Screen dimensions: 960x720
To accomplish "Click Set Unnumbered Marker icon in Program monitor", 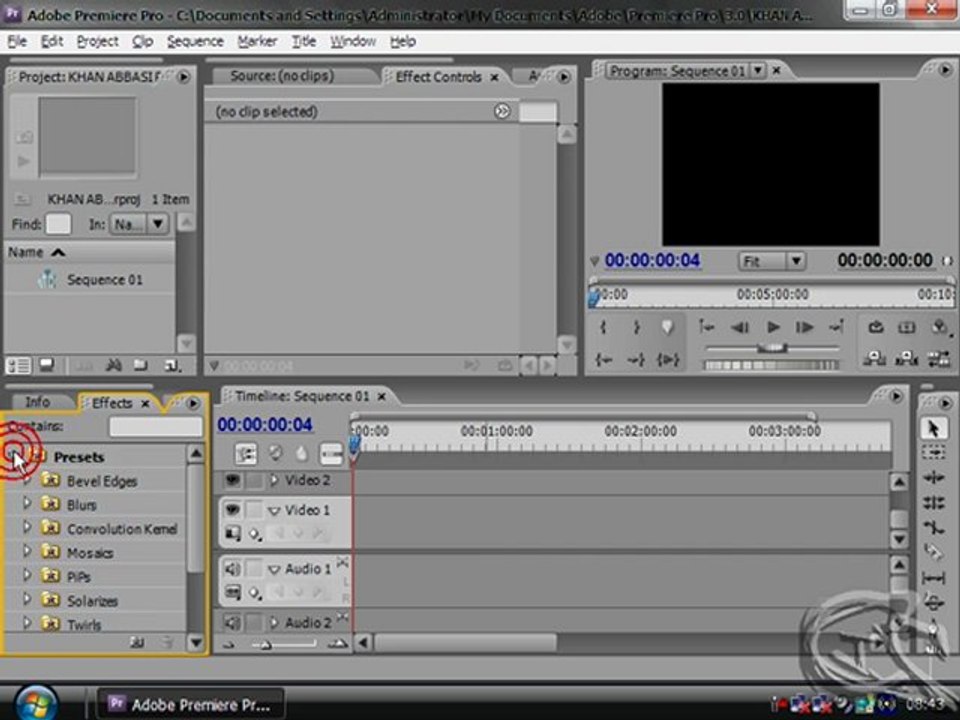I will coord(667,328).
